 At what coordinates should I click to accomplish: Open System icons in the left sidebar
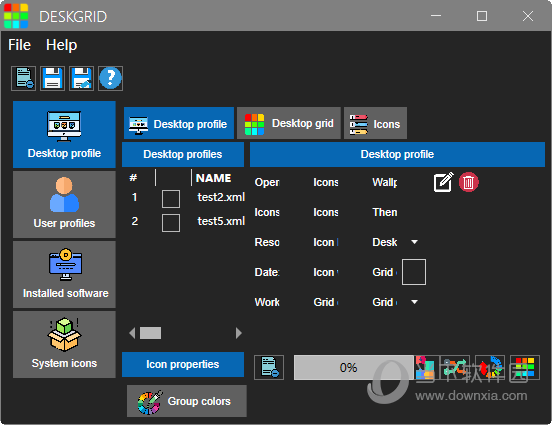[64, 344]
